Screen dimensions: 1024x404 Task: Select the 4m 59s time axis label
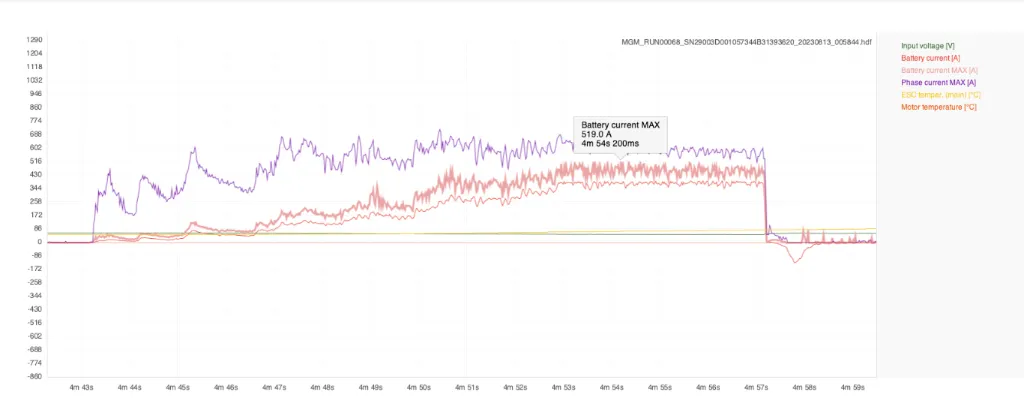[852, 386]
